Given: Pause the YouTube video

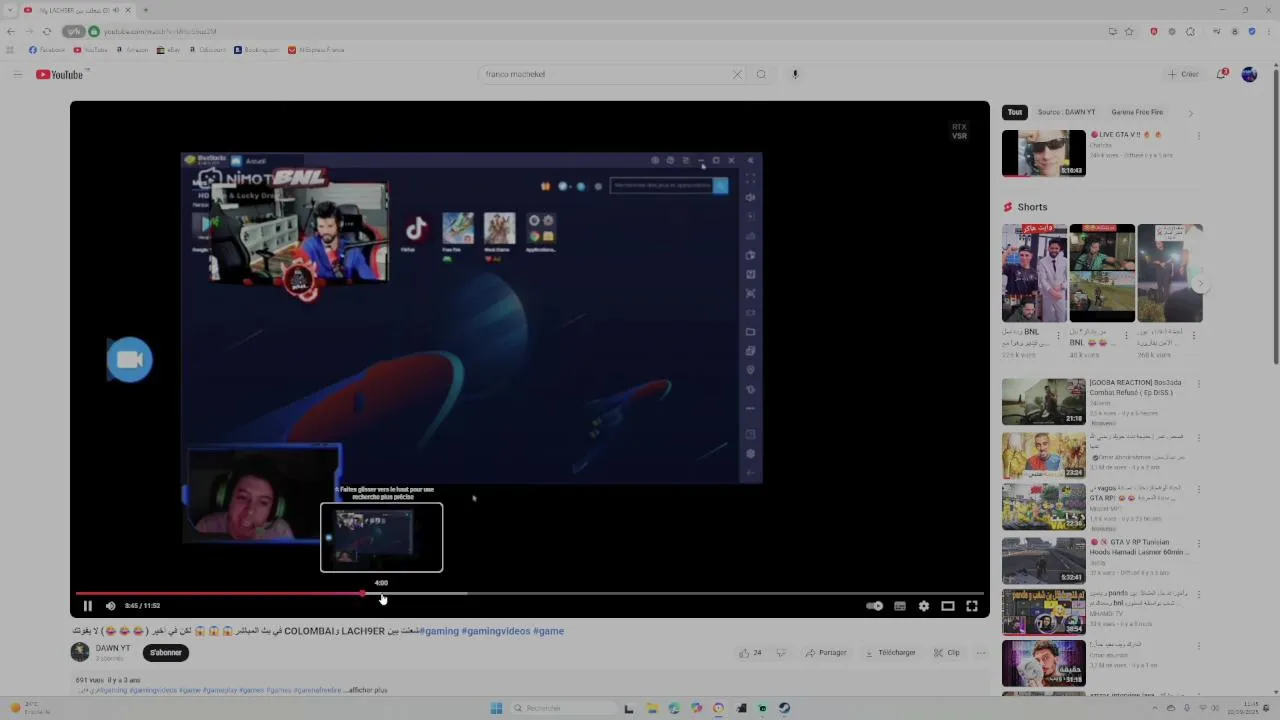Looking at the screenshot, I should 87,605.
